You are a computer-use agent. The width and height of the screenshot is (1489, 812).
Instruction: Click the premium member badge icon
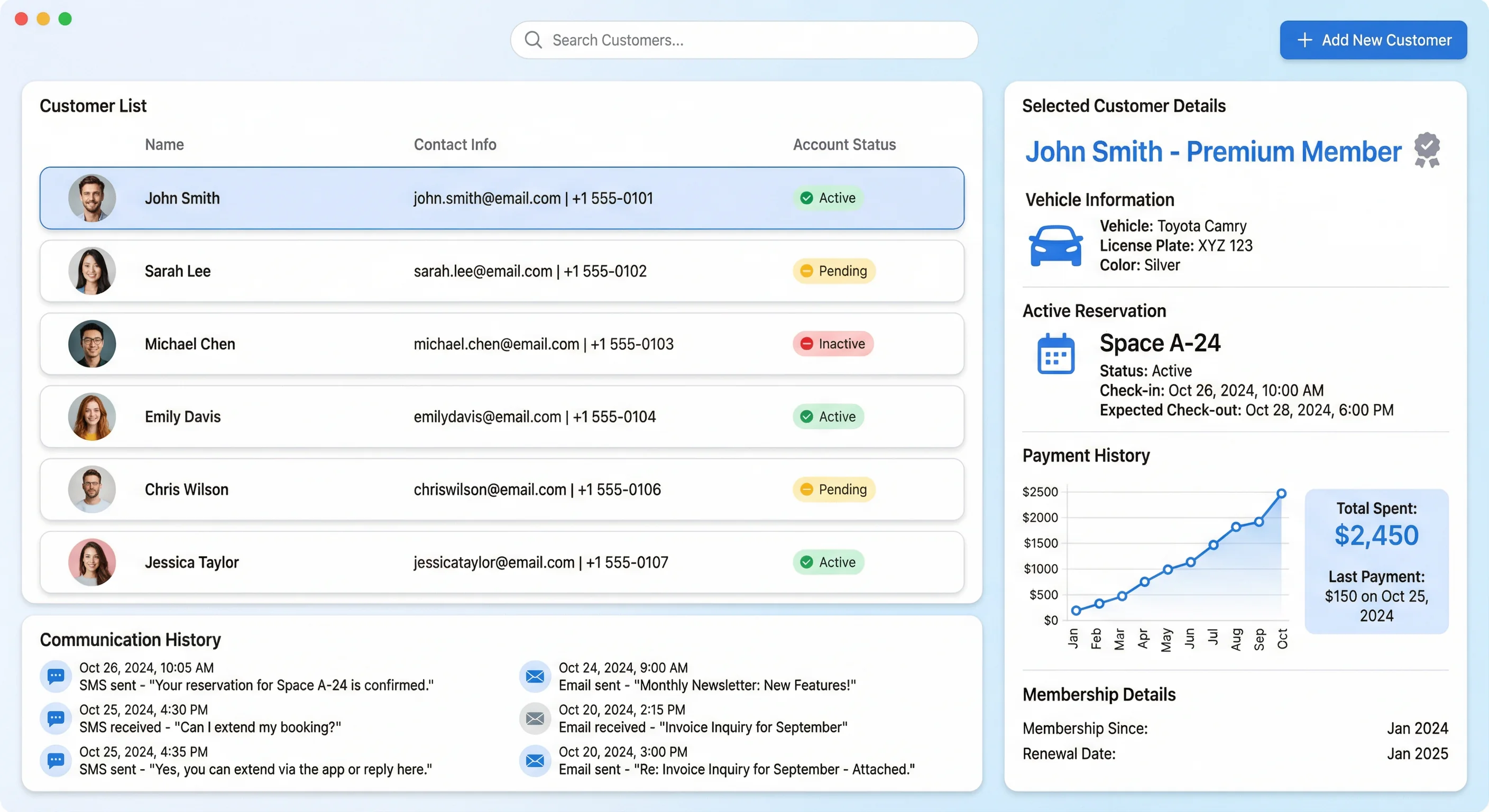tap(1427, 150)
